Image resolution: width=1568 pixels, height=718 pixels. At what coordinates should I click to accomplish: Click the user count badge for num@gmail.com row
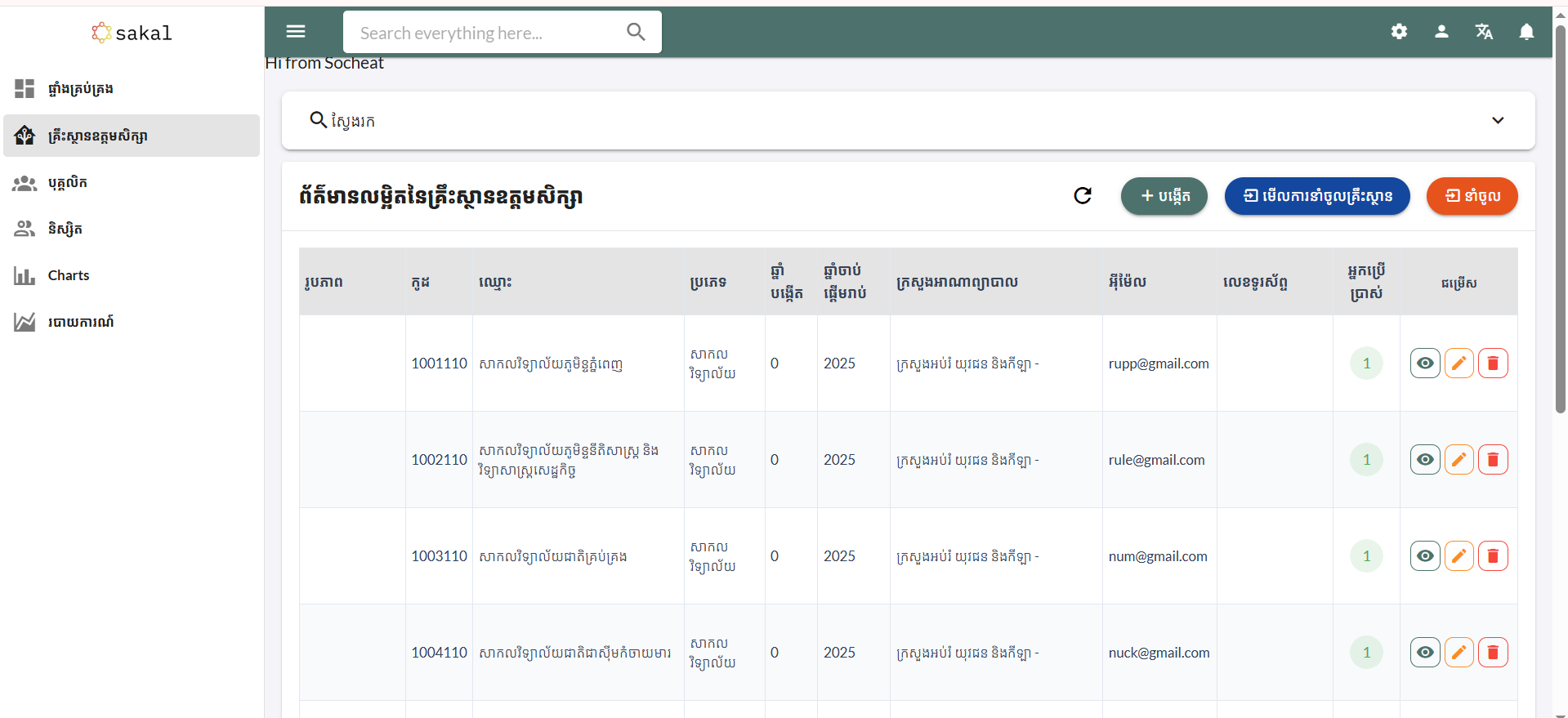[x=1366, y=556]
